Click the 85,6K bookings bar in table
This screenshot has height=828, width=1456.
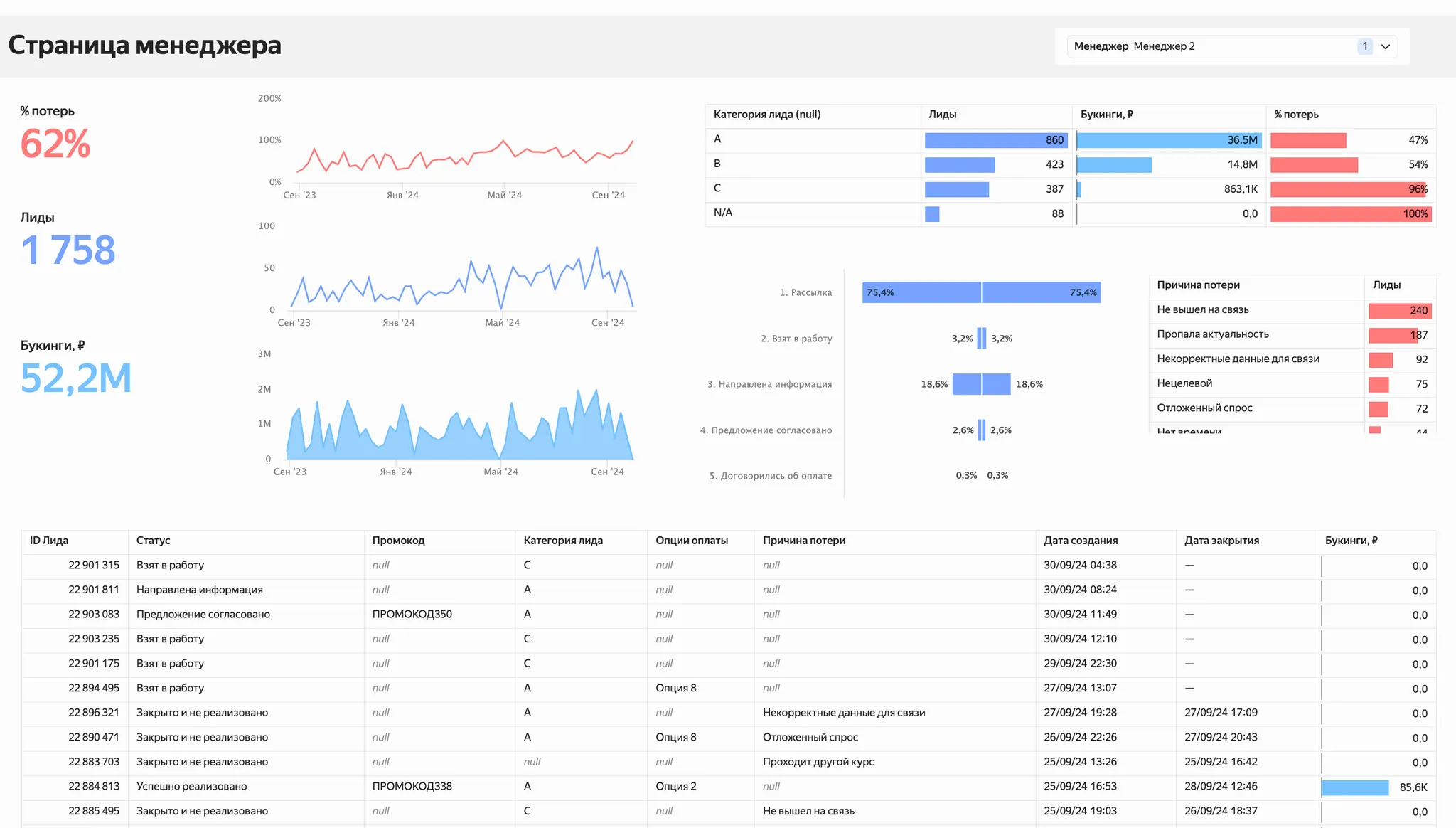pyautogui.click(x=1355, y=787)
